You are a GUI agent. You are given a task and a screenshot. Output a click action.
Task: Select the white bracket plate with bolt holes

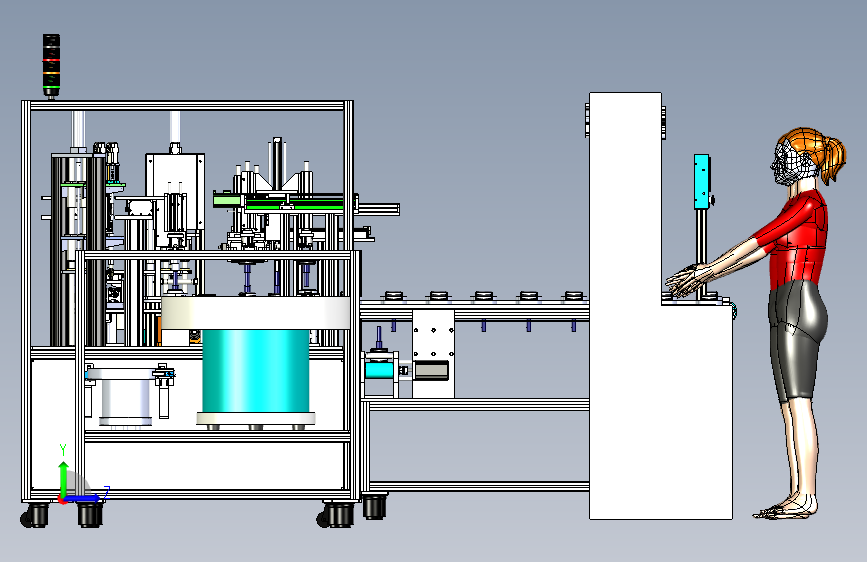(433, 353)
